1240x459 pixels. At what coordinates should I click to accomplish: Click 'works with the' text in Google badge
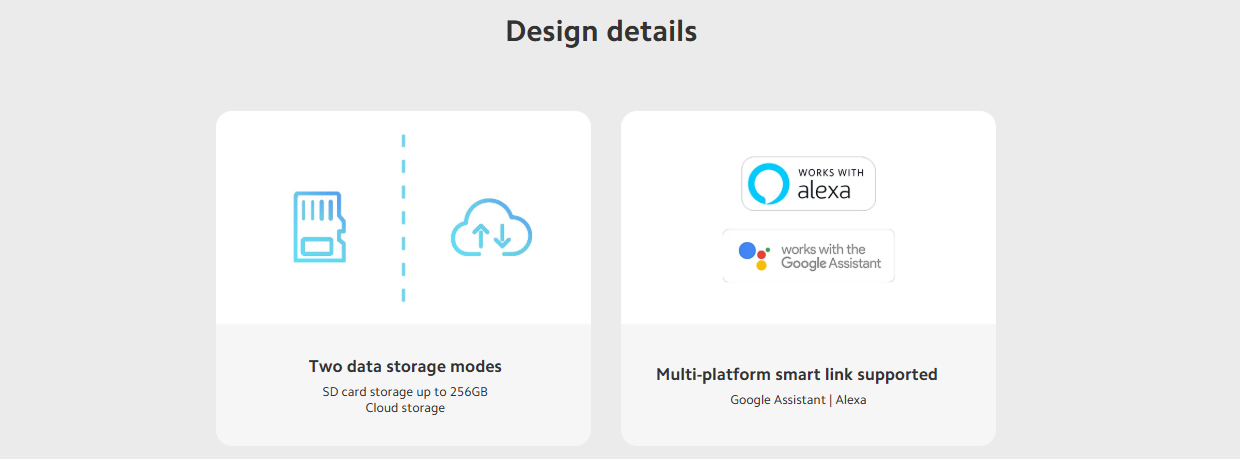tap(823, 249)
